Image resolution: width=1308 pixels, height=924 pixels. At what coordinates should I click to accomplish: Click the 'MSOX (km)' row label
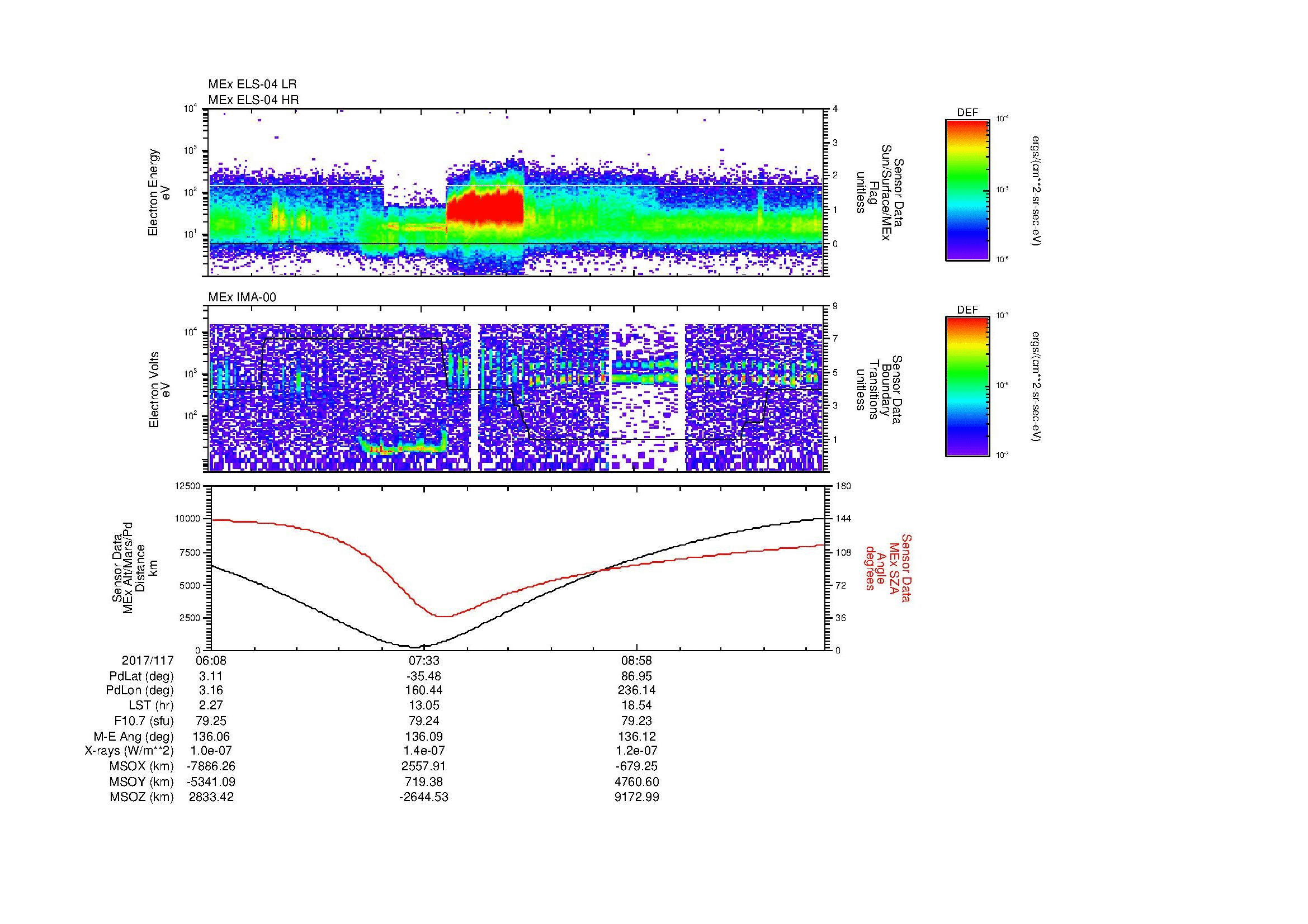tap(141, 766)
